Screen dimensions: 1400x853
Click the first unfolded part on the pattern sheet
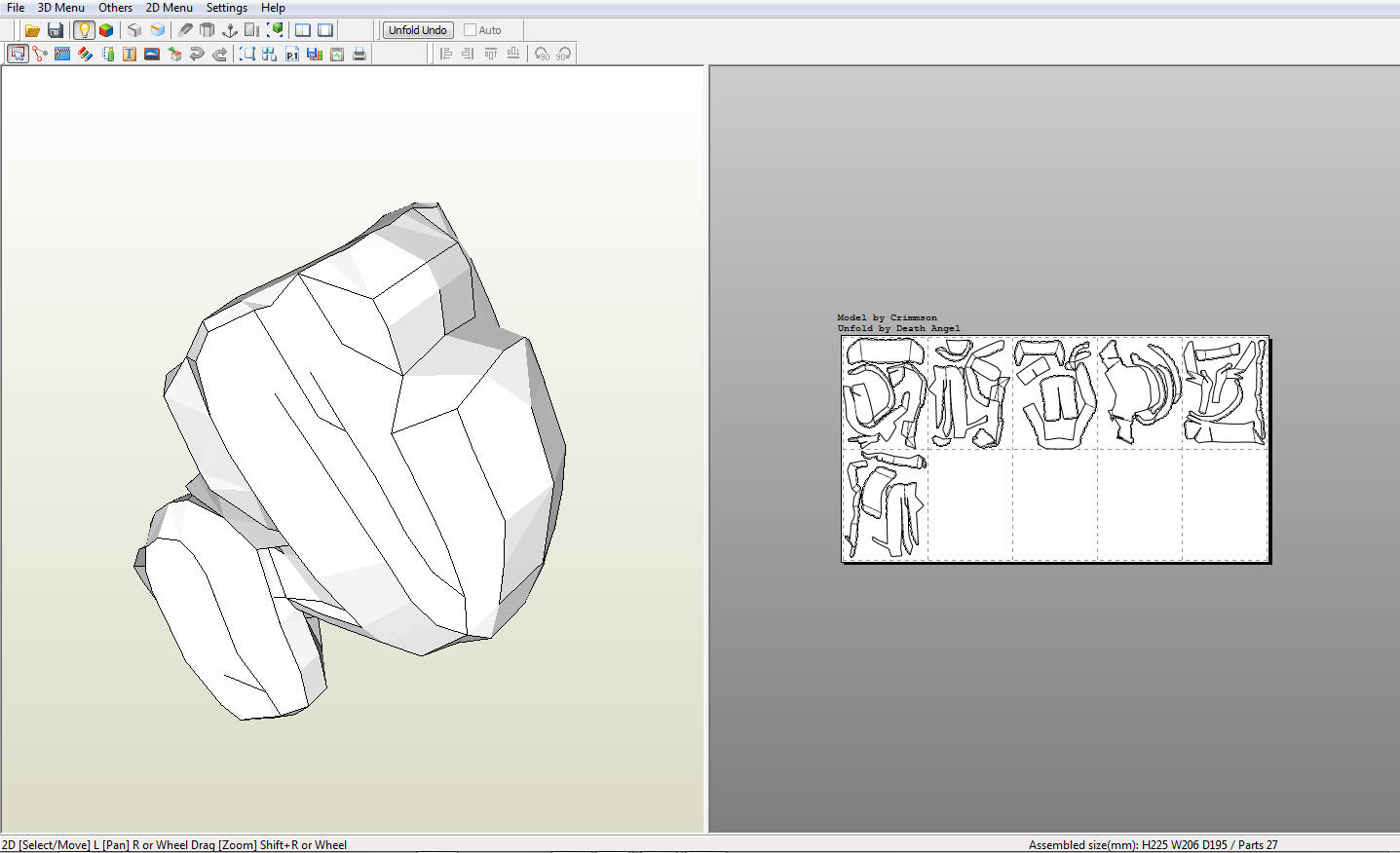click(885, 351)
